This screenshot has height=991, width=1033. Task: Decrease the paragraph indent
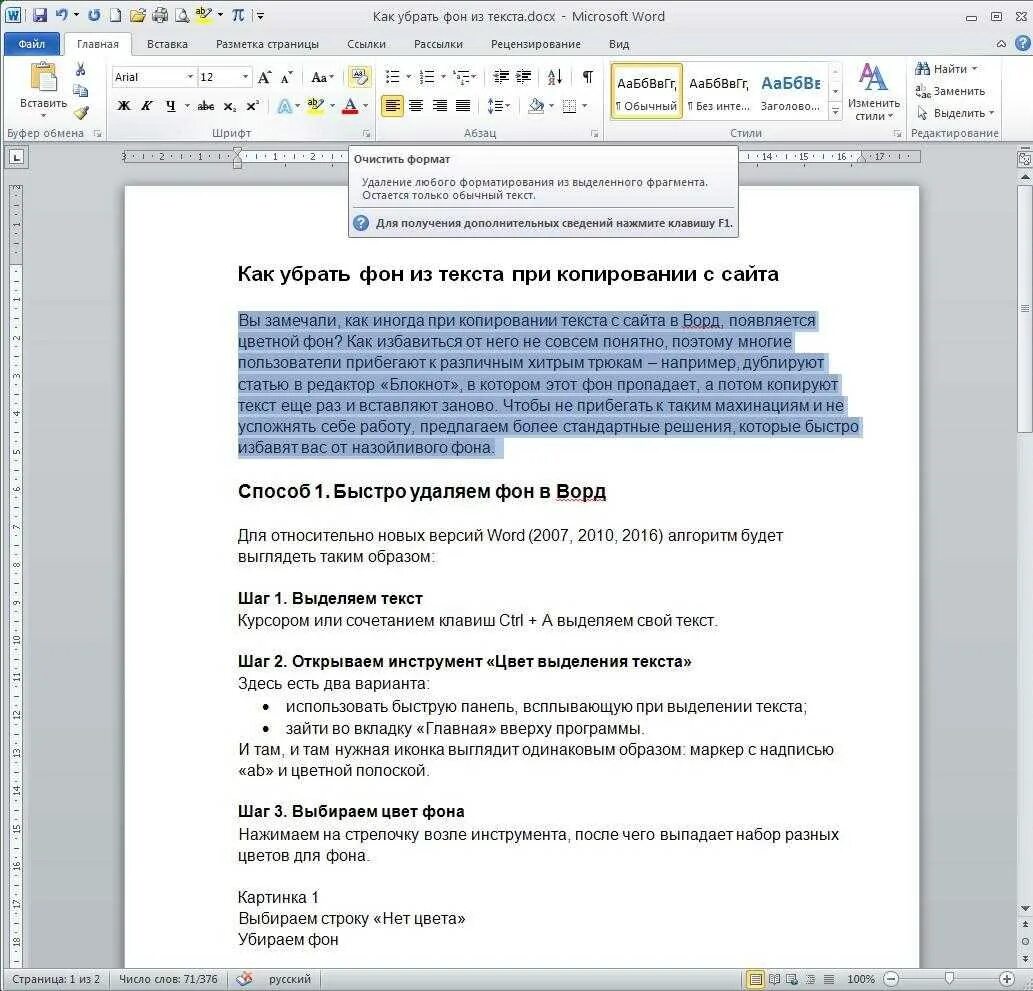click(x=501, y=77)
